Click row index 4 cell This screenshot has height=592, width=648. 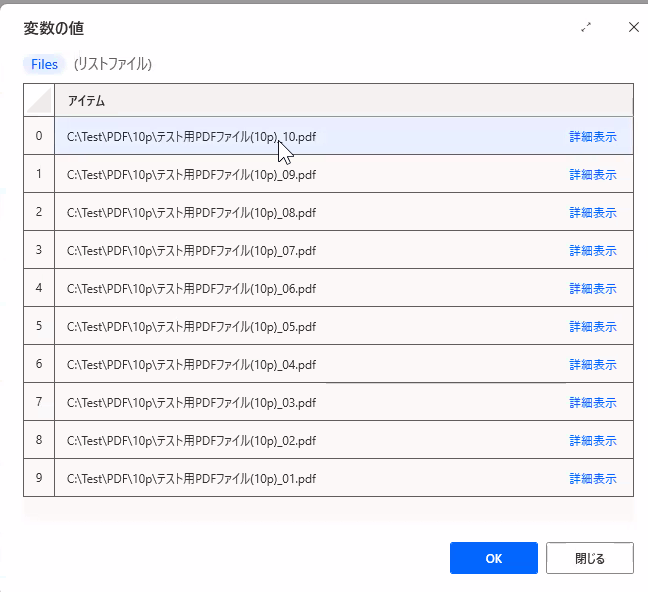tap(39, 288)
